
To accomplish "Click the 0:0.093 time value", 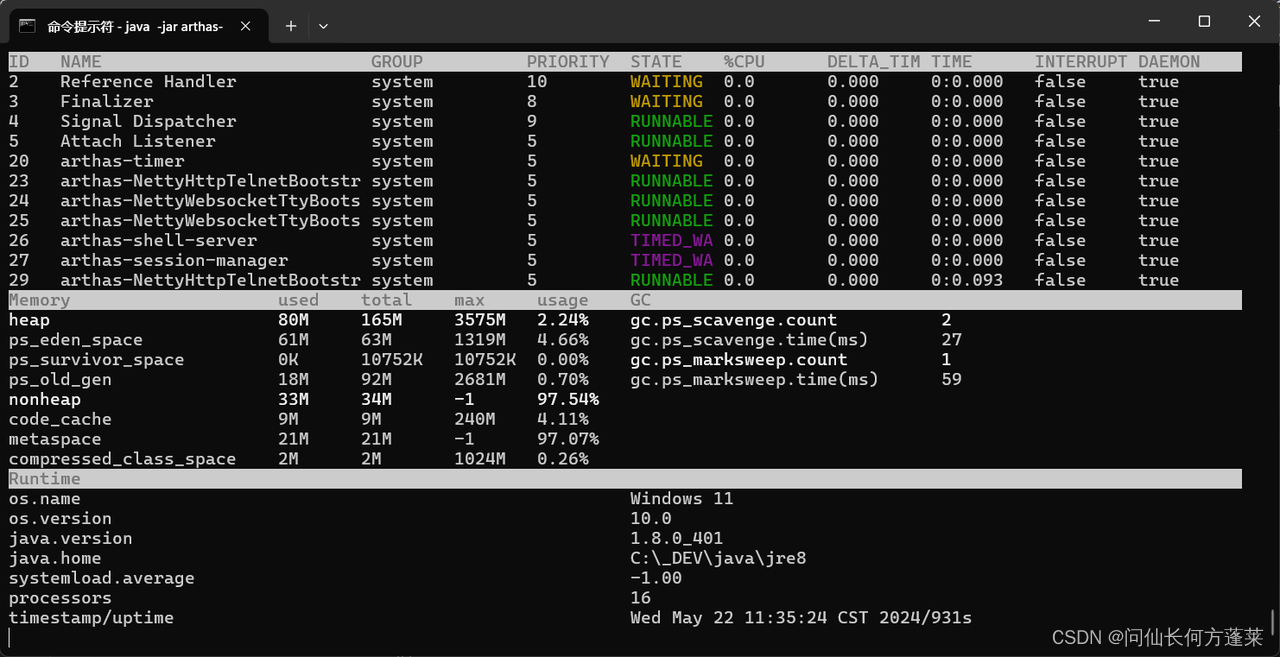I will click(967, 281).
